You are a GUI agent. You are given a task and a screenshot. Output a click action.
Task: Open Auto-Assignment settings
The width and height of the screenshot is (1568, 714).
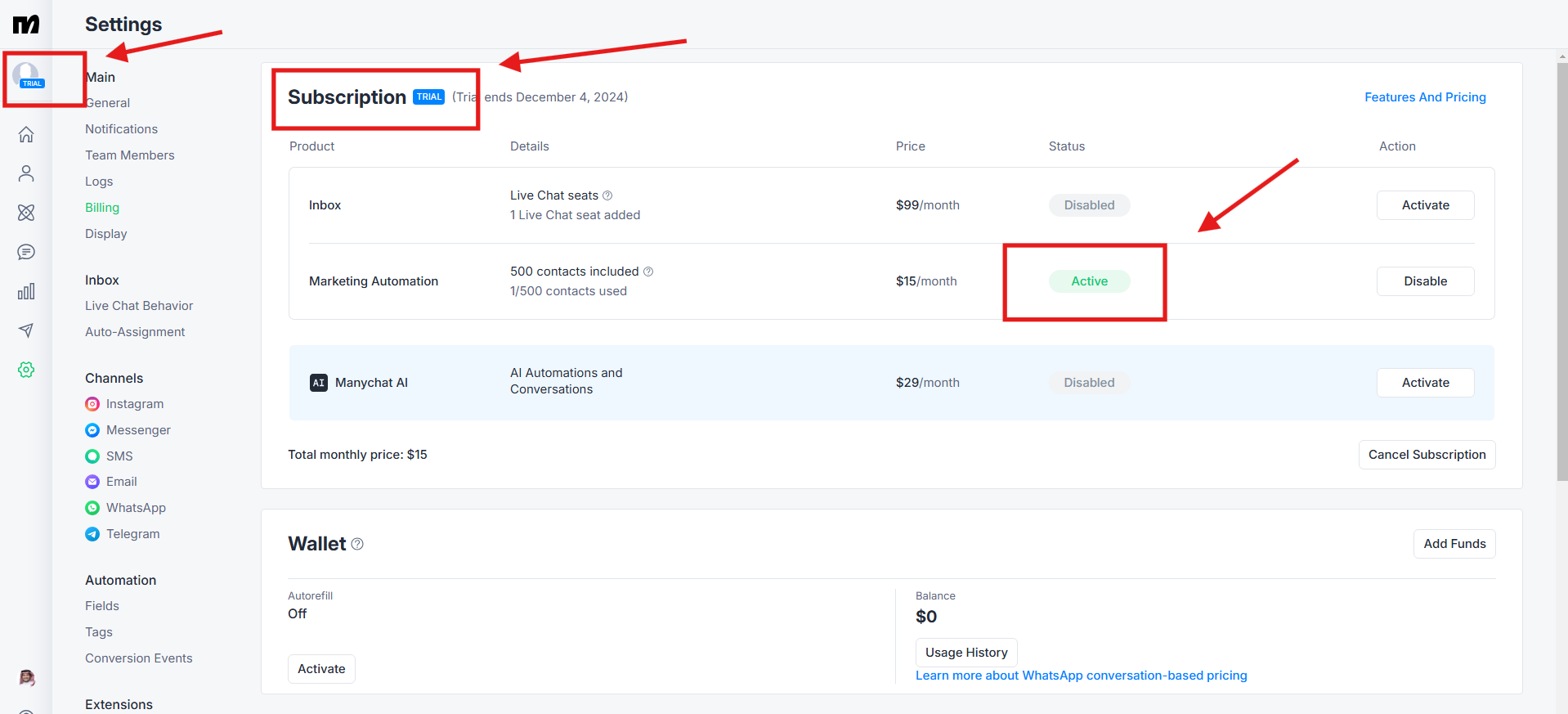click(x=135, y=332)
